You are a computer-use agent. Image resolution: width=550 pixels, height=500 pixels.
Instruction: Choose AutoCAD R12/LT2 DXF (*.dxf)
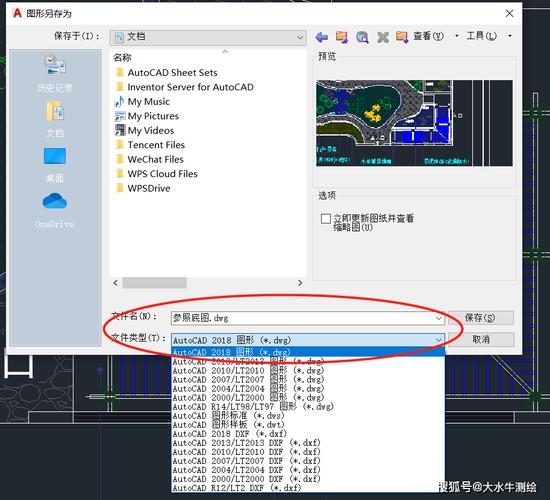click(308, 488)
